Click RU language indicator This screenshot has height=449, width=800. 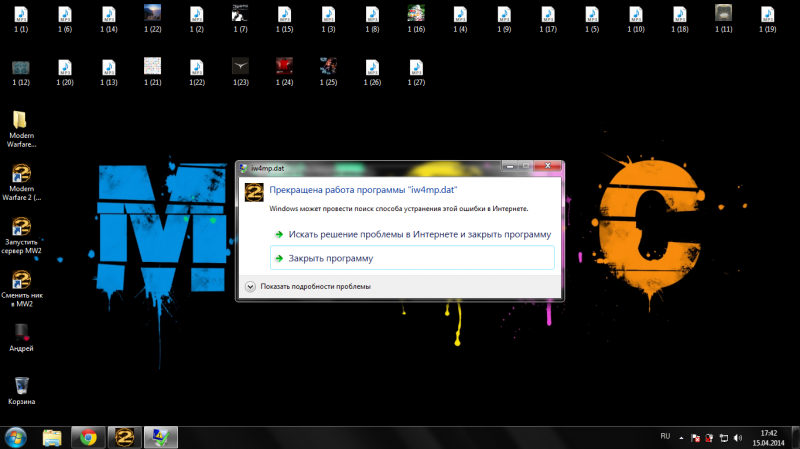pyautogui.click(x=665, y=436)
